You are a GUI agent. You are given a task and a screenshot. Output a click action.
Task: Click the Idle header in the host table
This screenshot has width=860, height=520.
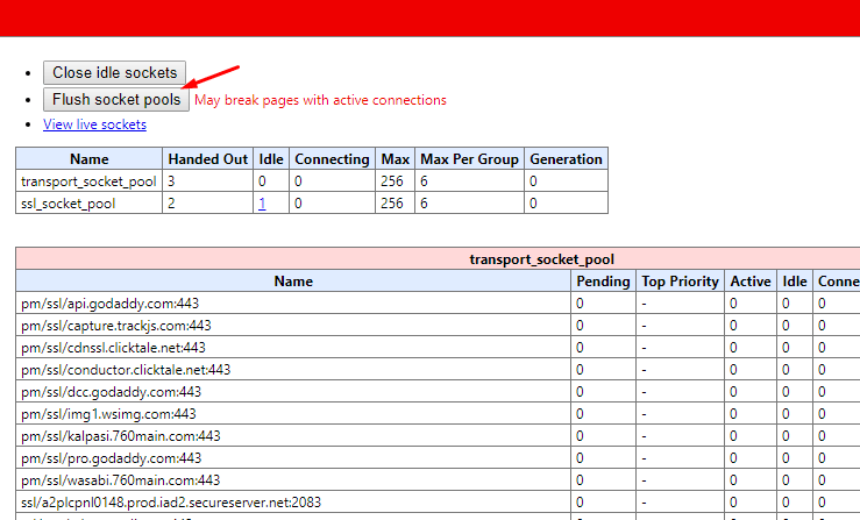tap(794, 281)
